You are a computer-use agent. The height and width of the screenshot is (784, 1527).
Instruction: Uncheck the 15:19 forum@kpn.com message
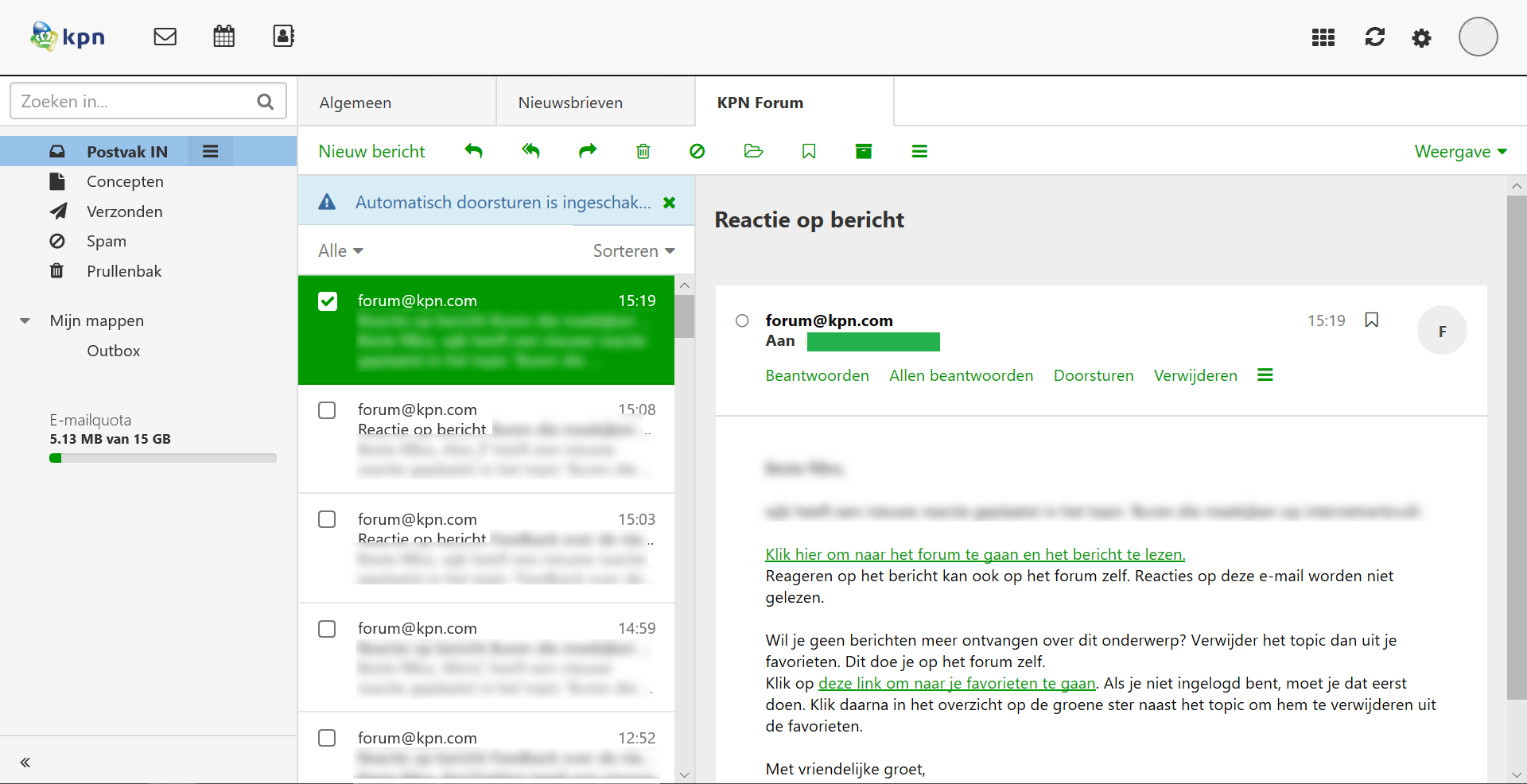tap(328, 301)
